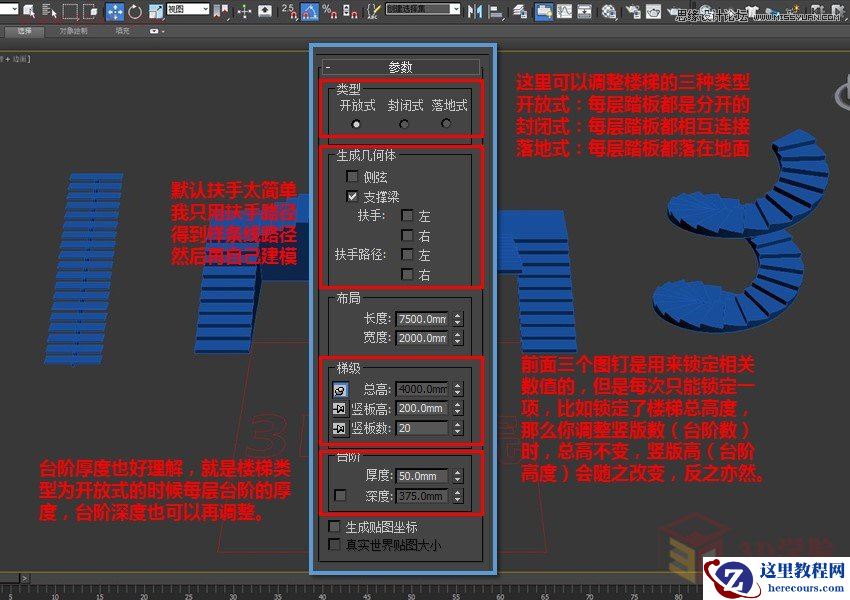Collapse the 参数 rollout
850x600 pixels.
327,68
